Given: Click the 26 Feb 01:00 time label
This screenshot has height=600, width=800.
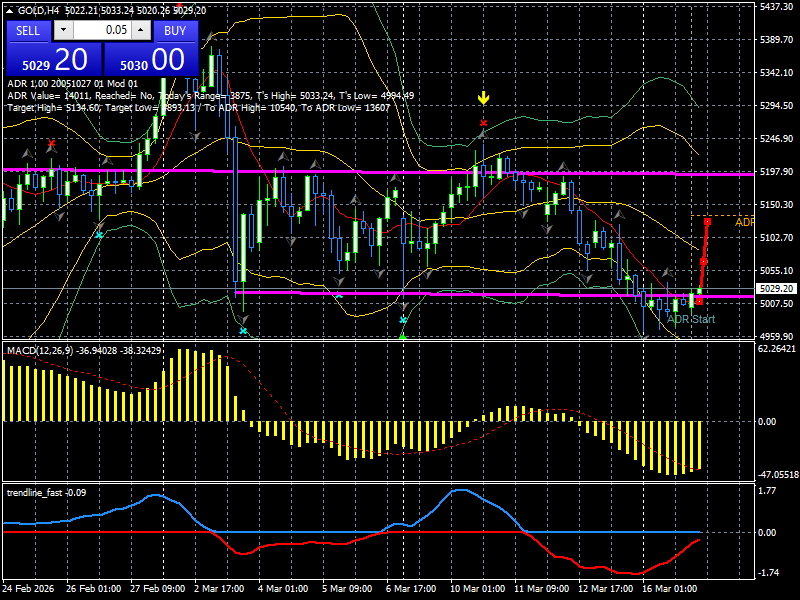Looking at the screenshot, I should [93, 589].
